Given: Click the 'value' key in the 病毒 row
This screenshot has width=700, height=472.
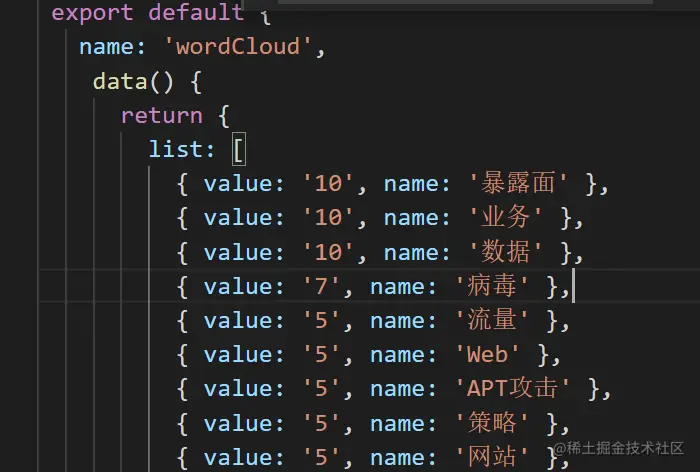Looking at the screenshot, I should 238,286.
